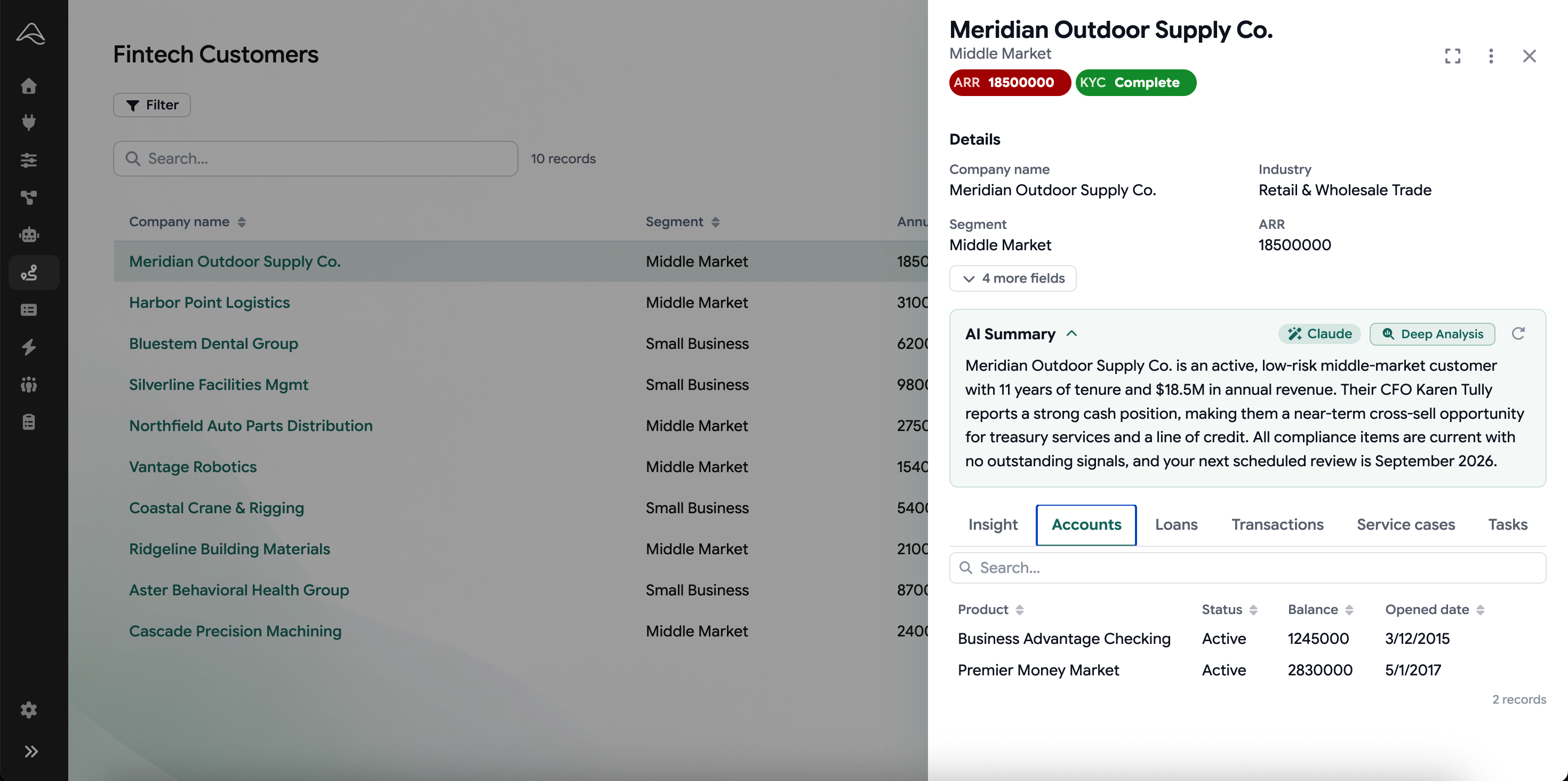Open Meridian Outdoor Supply Co. record link
The width and height of the screenshot is (1568, 781).
tap(234, 262)
